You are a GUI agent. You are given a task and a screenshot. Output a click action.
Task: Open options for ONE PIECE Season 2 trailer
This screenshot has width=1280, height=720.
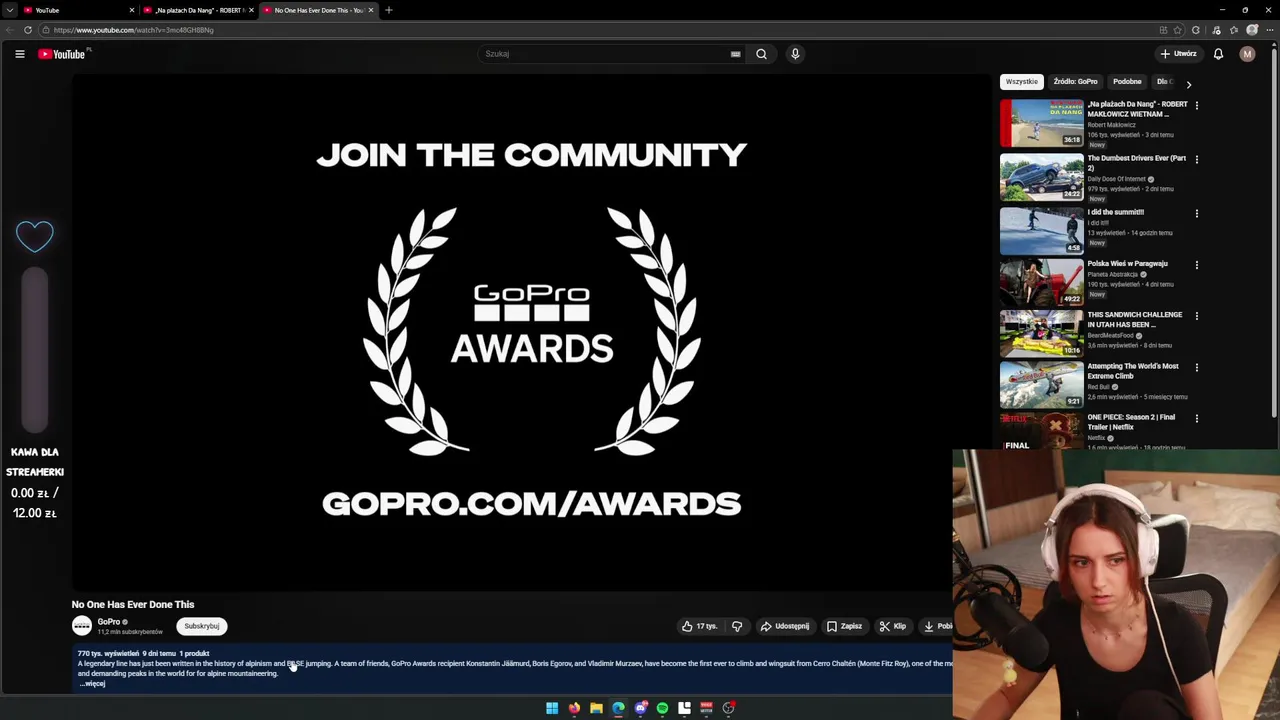pyautogui.click(x=1196, y=418)
